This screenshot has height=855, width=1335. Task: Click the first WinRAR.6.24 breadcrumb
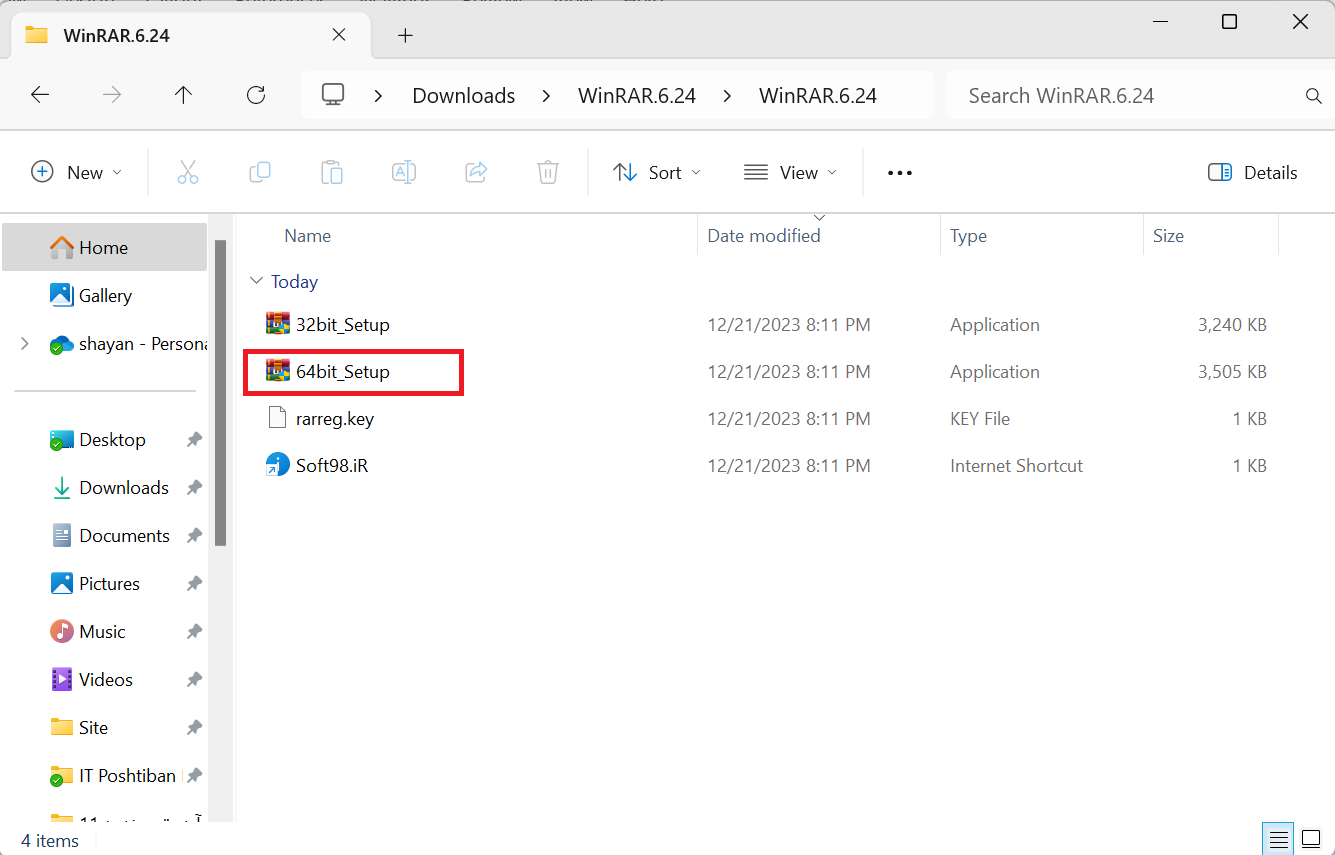(637, 96)
